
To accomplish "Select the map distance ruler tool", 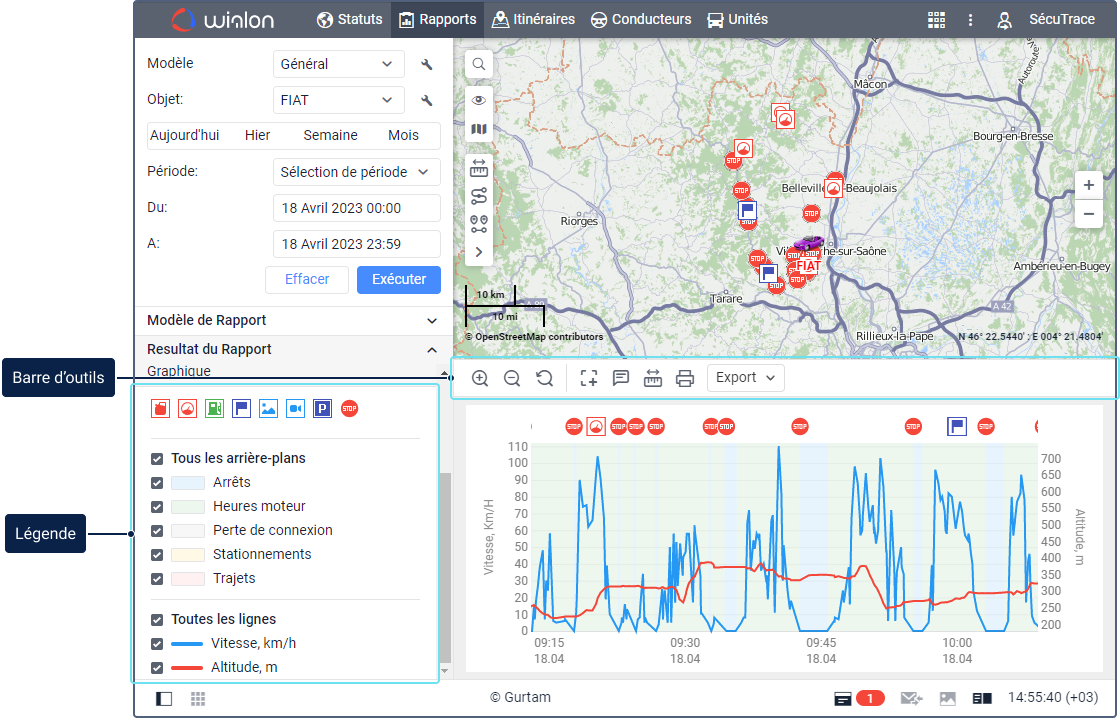I will point(479,169).
